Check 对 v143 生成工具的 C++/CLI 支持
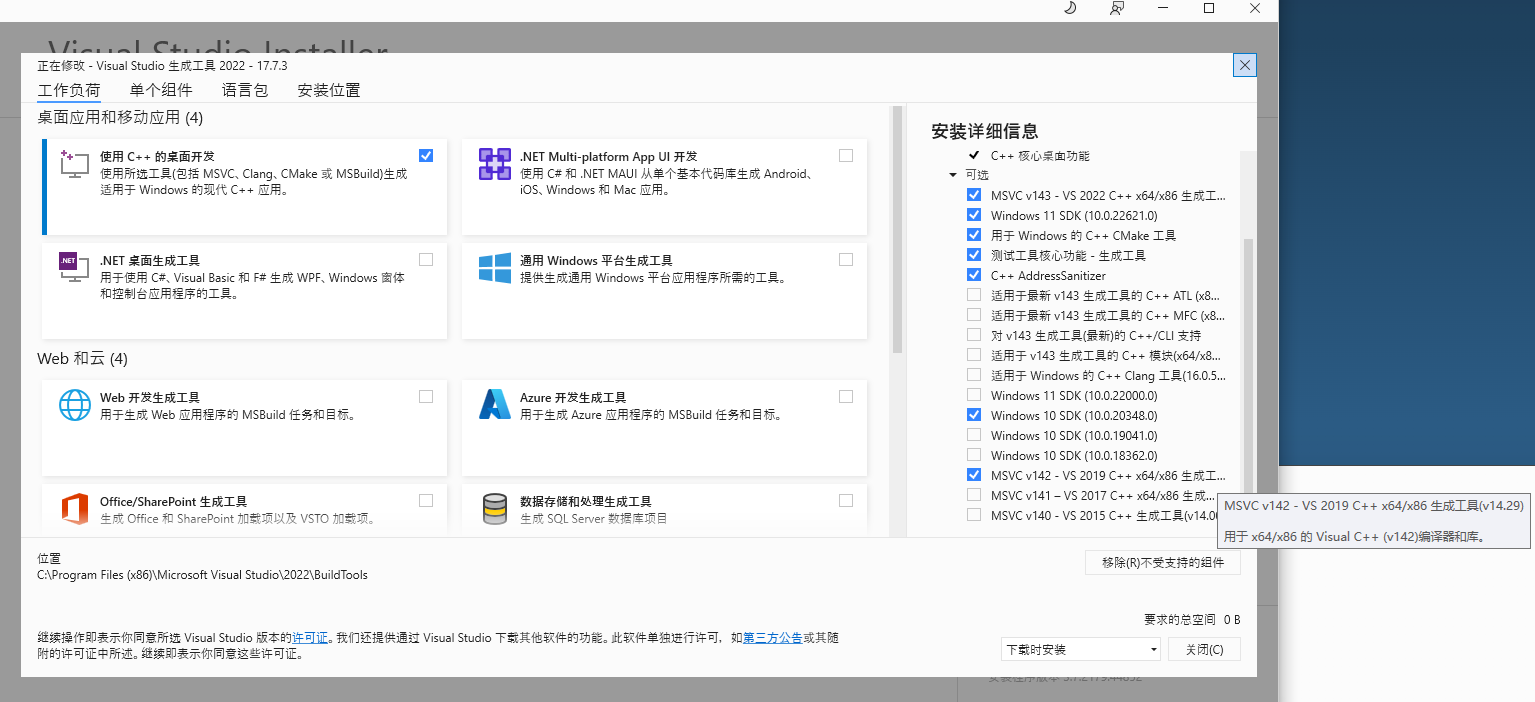The height and width of the screenshot is (702, 1535). pos(974,335)
